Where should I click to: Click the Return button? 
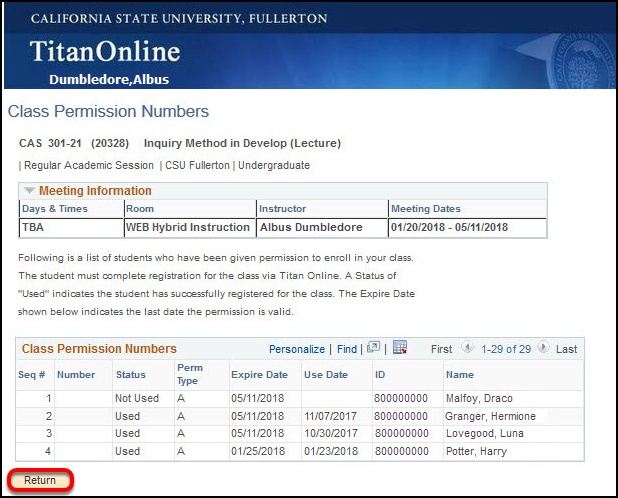coord(40,480)
